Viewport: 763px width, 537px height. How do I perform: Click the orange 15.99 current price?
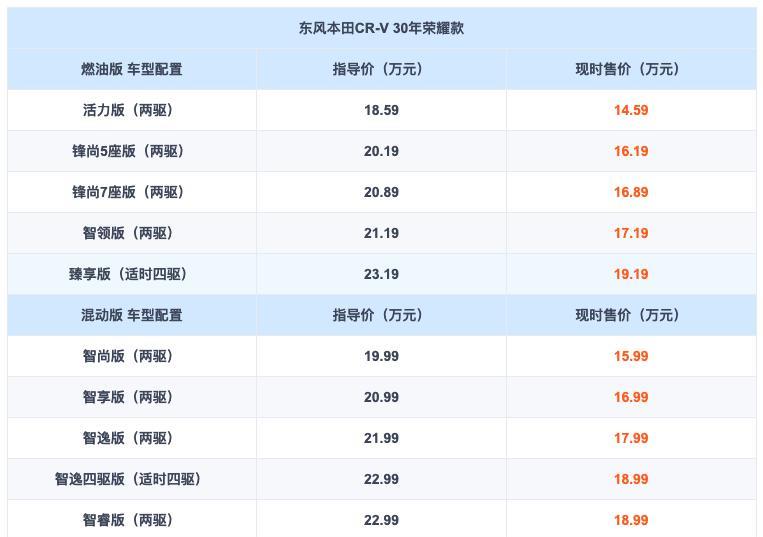tap(631, 356)
